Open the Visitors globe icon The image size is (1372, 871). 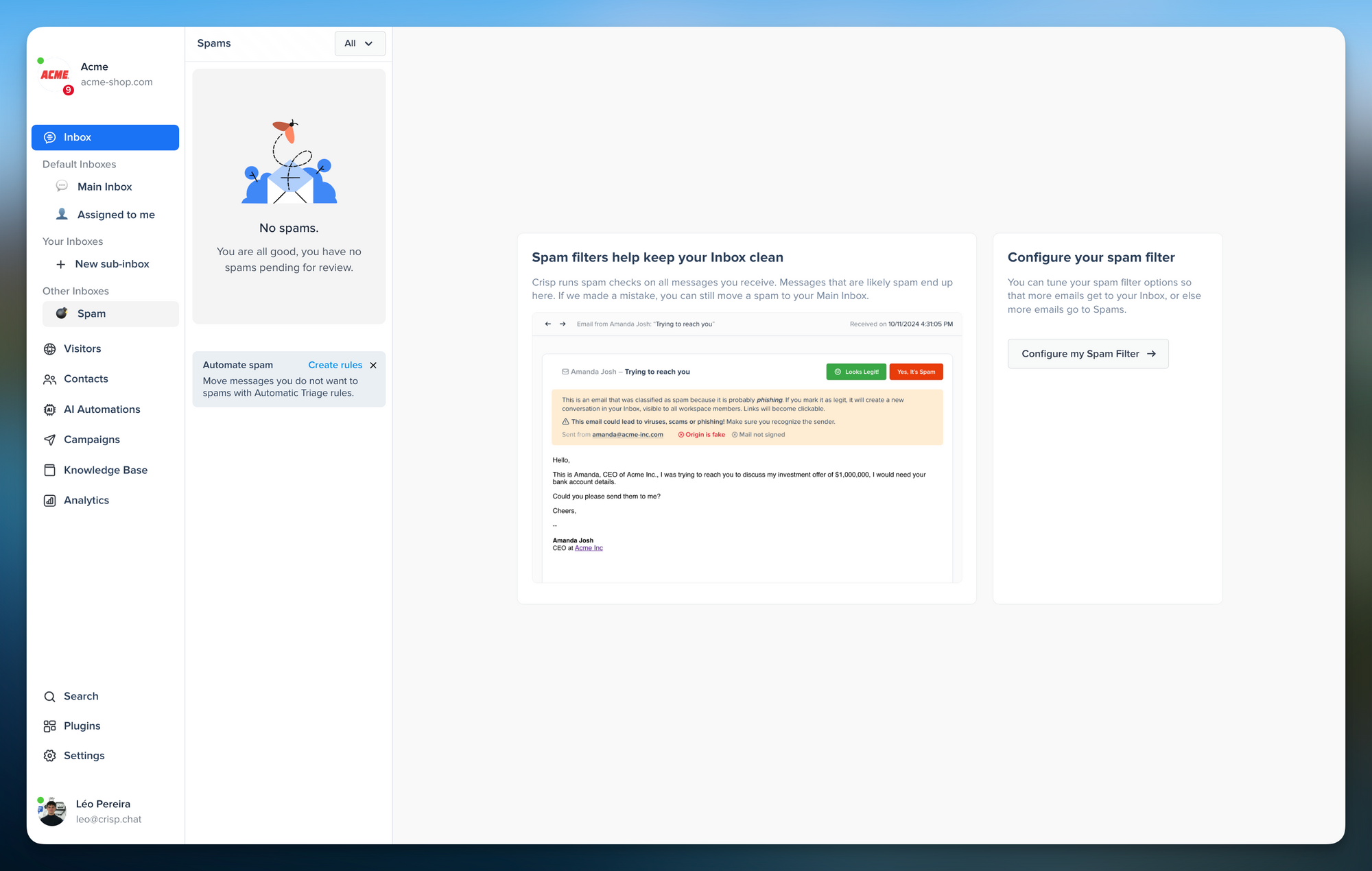coord(49,349)
